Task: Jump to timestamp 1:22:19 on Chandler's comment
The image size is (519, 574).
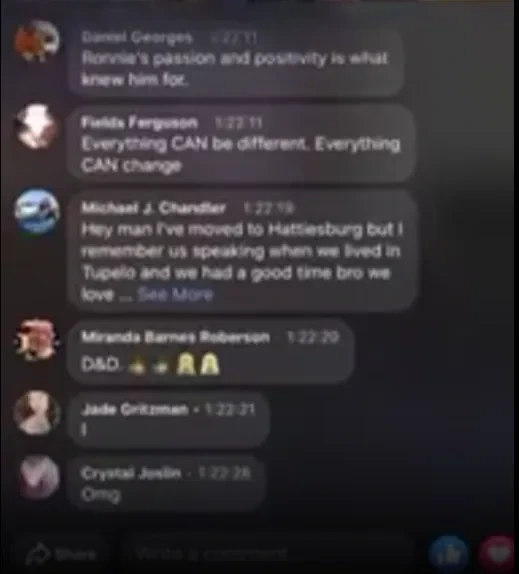Action: pos(269,208)
